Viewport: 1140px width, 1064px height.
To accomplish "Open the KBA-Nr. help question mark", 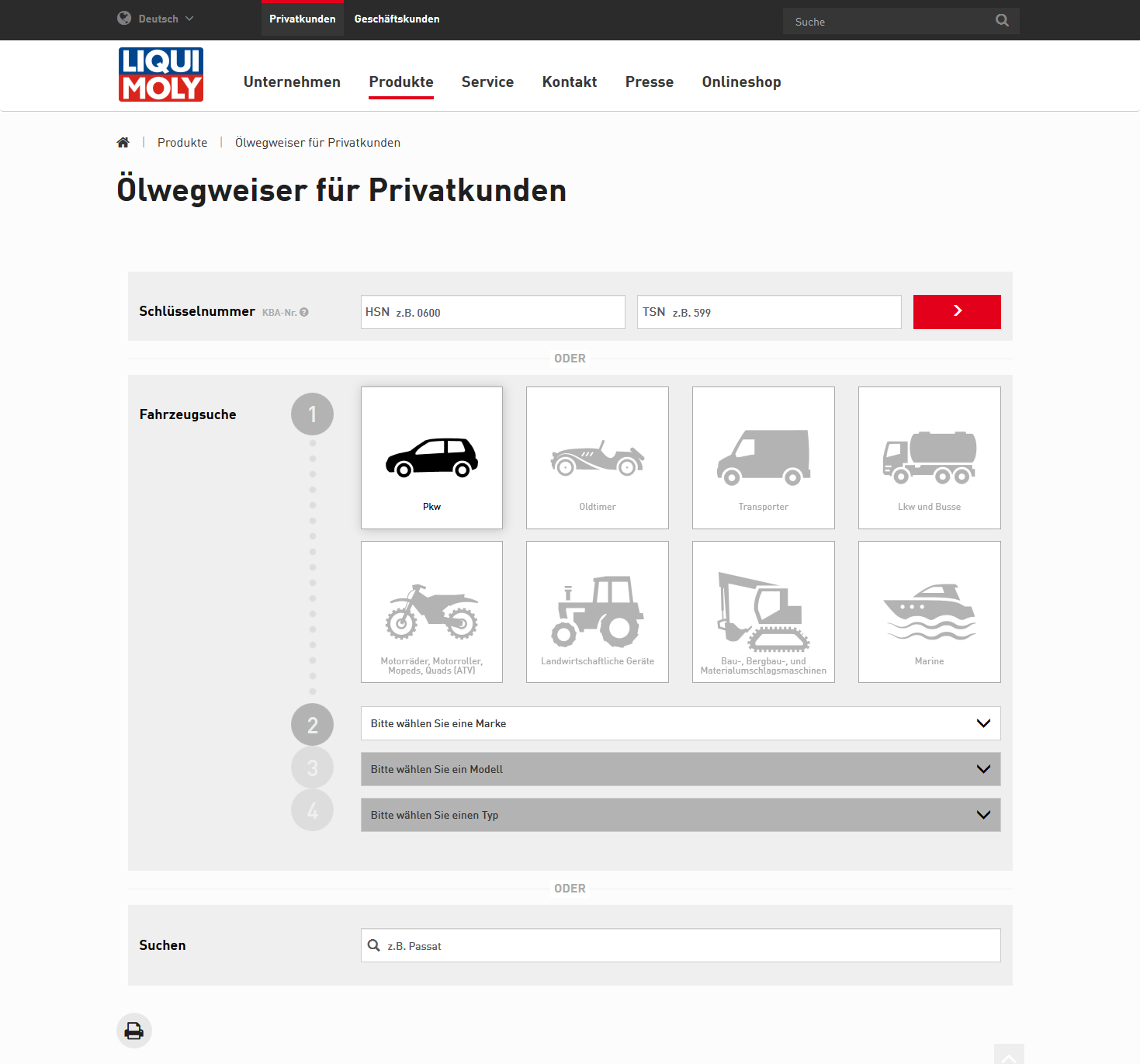I will [x=304, y=312].
